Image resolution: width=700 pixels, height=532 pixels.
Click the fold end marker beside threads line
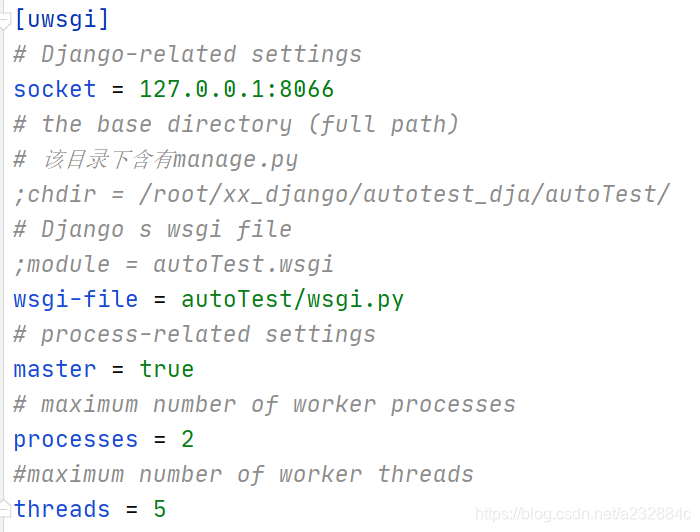pyautogui.click(x=4, y=508)
